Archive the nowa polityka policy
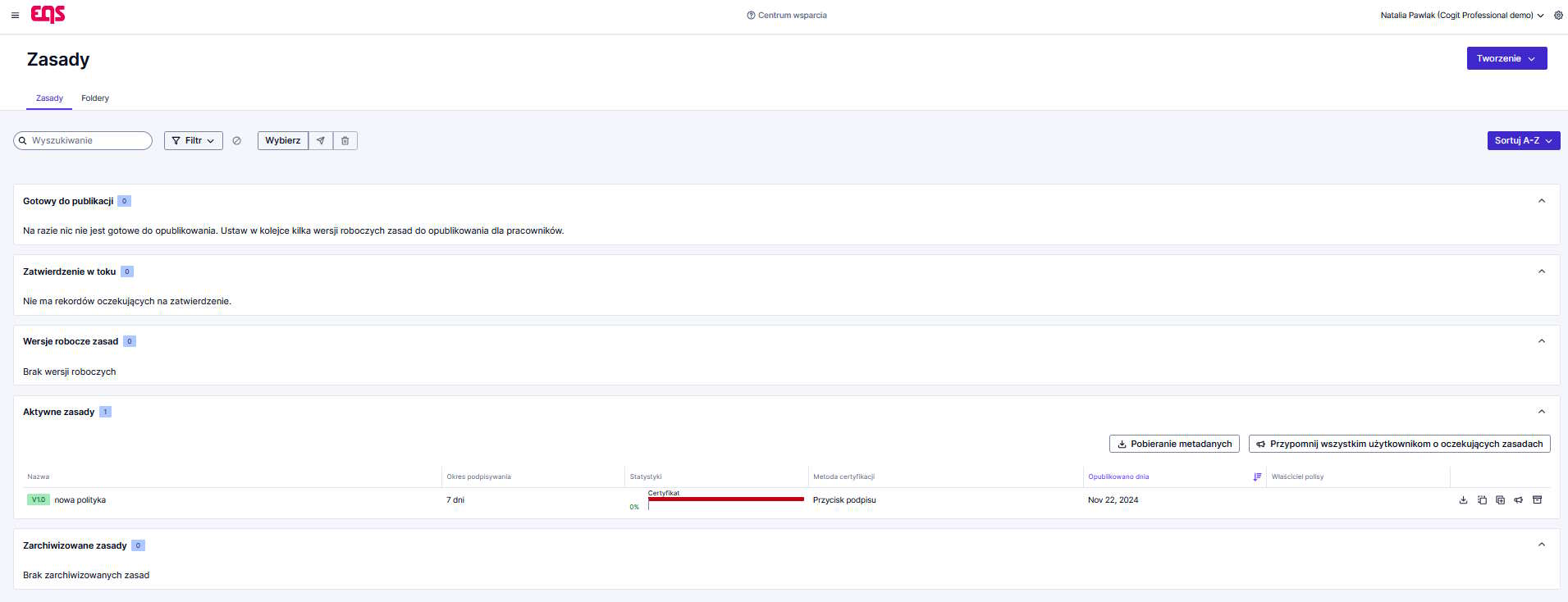 click(1538, 500)
